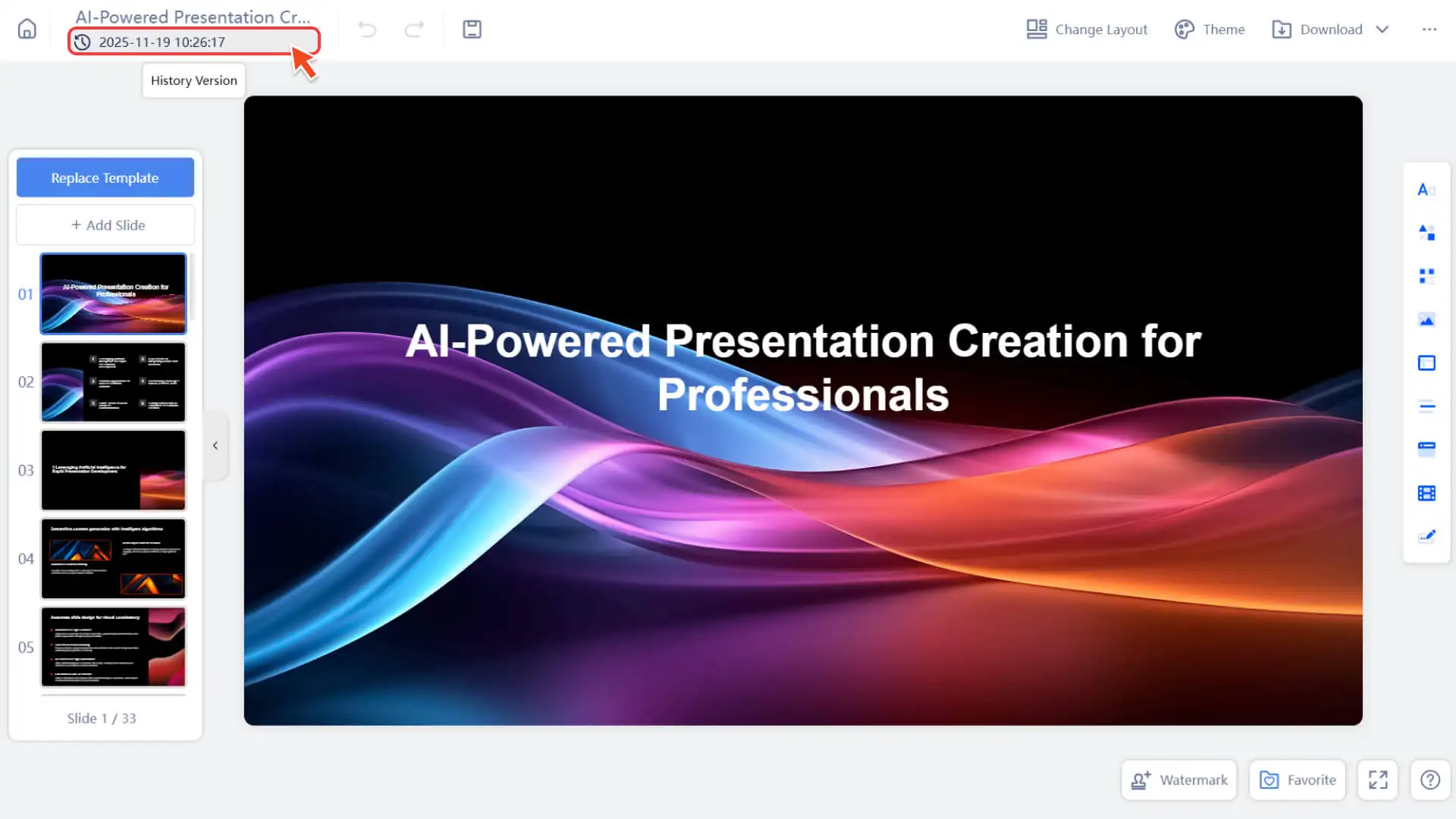Select slide 03 thumbnail
This screenshot has width=1456, height=819.
[x=113, y=470]
